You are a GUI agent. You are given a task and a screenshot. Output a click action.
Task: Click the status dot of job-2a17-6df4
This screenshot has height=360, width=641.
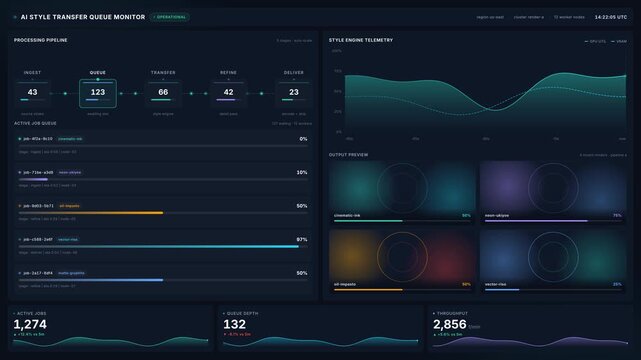pyautogui.click(x=20, y=273)
